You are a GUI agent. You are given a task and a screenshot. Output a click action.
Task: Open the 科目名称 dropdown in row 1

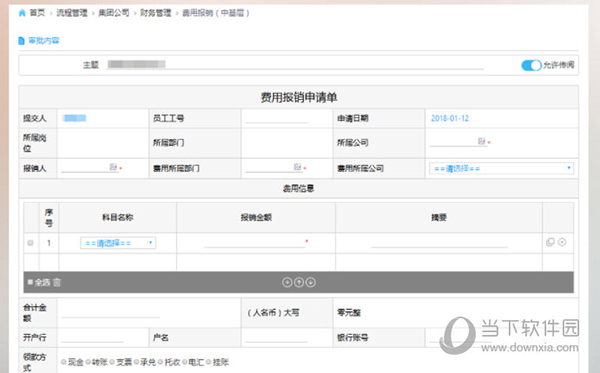click(x=118, y=243)
